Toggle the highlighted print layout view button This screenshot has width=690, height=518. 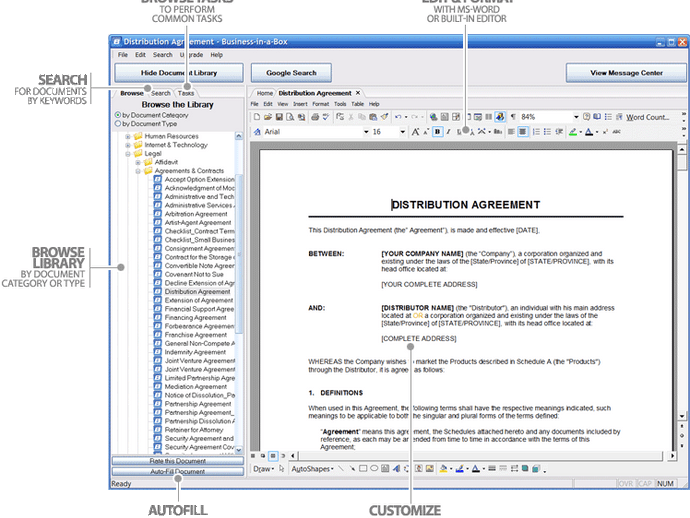point(273,456)
